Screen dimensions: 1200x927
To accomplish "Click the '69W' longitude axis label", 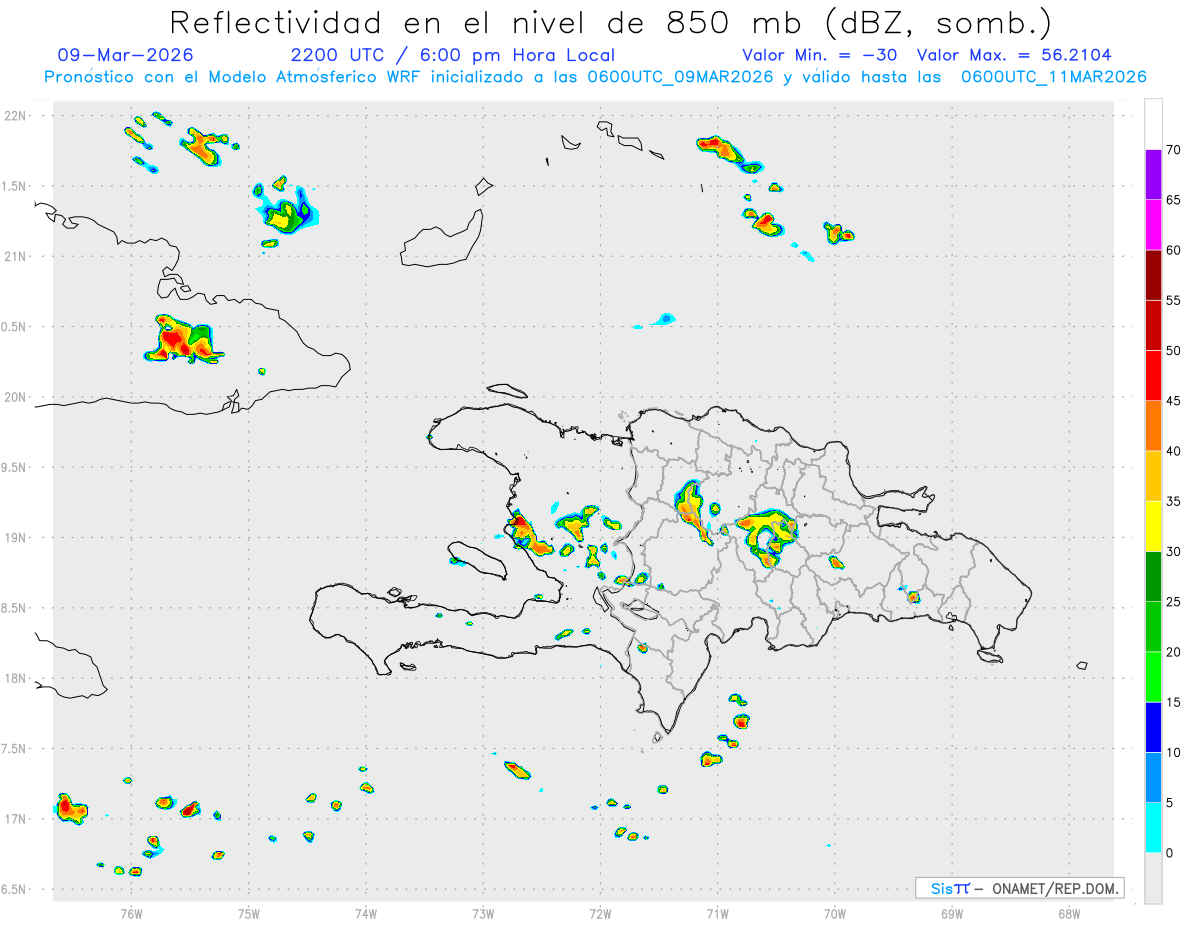I will tap(952, 913).
